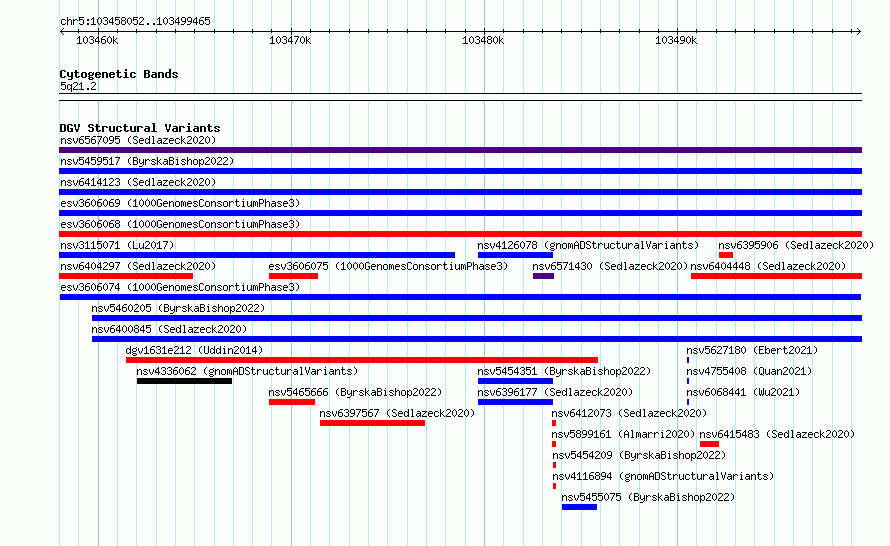Select esv3606068 (1000GenomesConsortiumPhase3) label

(180, 224)
